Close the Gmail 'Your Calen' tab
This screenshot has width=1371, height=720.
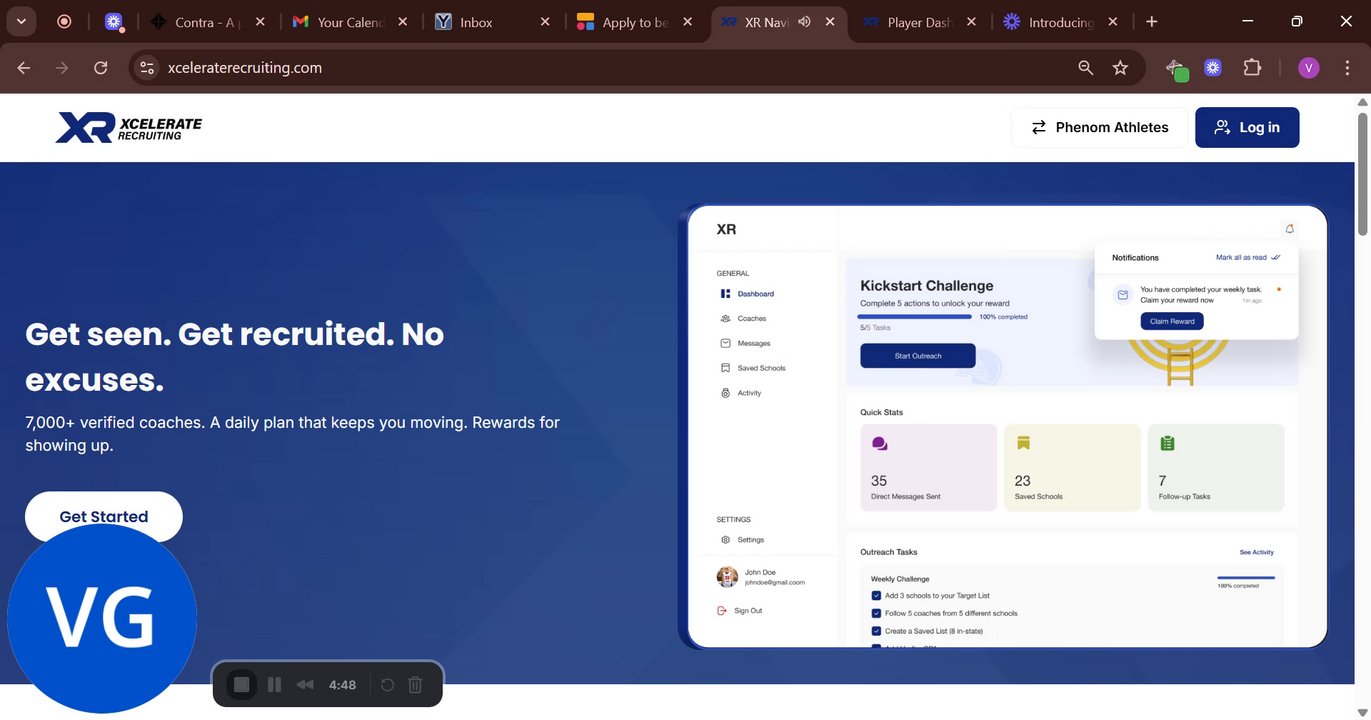(x=403, y=21)
